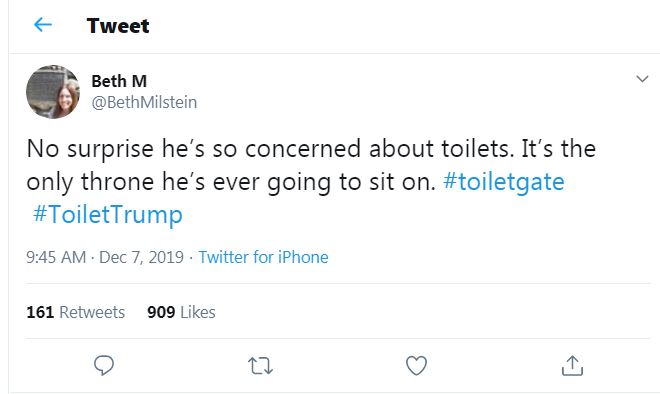Go back using the blue arrow
The width and height of the screenshot is (660, 394).
tap(43, 25)
